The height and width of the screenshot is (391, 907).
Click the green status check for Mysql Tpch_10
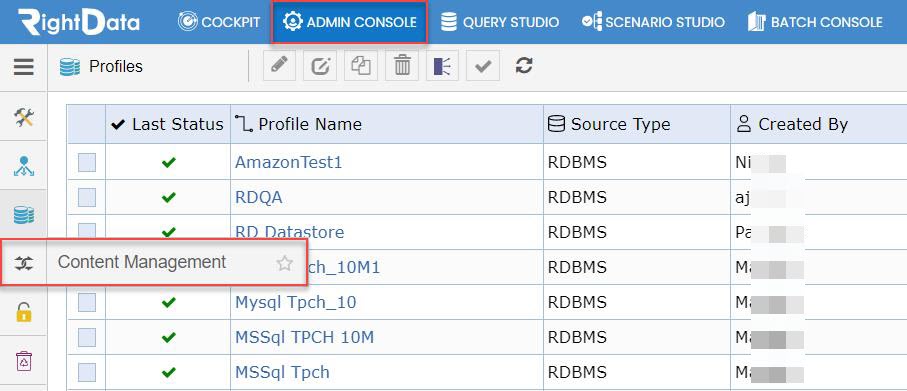(x=168, y=302)
